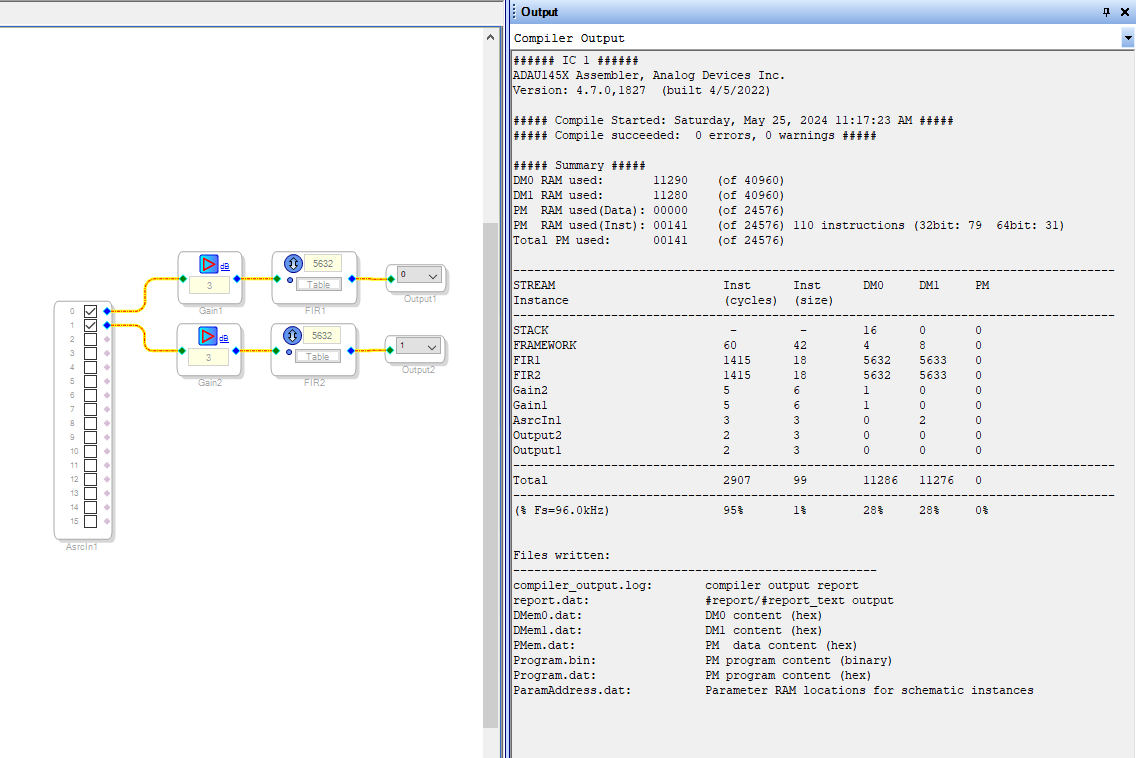Enable AsrcIn1 channel 6 checkbox
This screenshot has width=1136, height=758.
pos(91,396)
